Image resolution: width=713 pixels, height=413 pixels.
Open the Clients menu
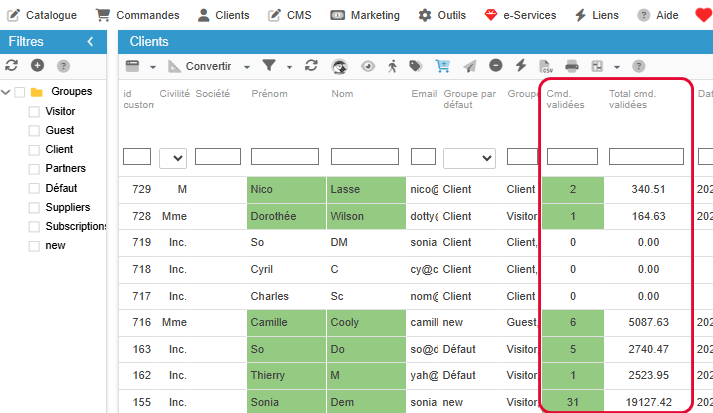[223, 15]
